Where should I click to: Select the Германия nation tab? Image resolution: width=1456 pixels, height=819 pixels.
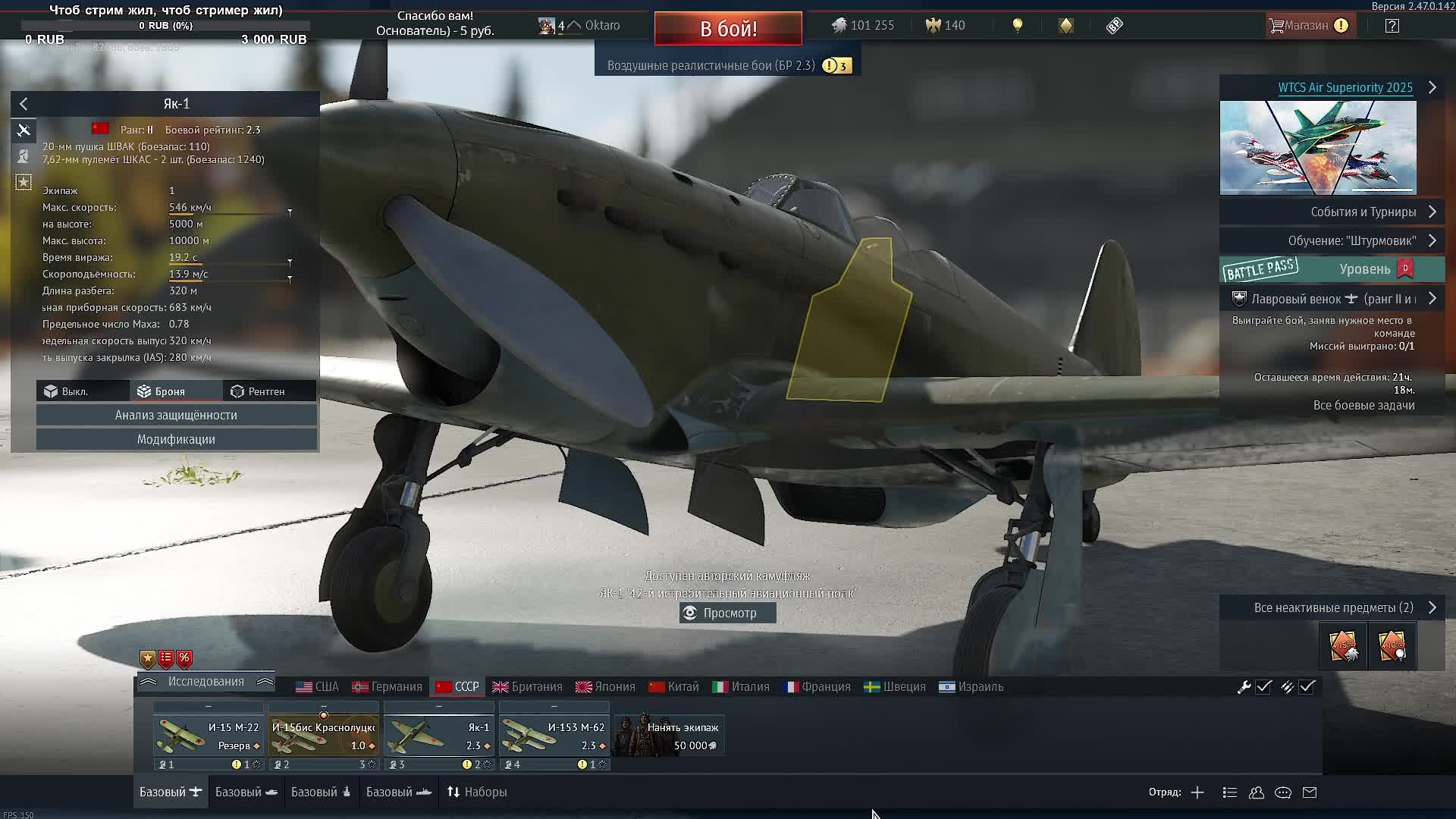coord(387,686)
